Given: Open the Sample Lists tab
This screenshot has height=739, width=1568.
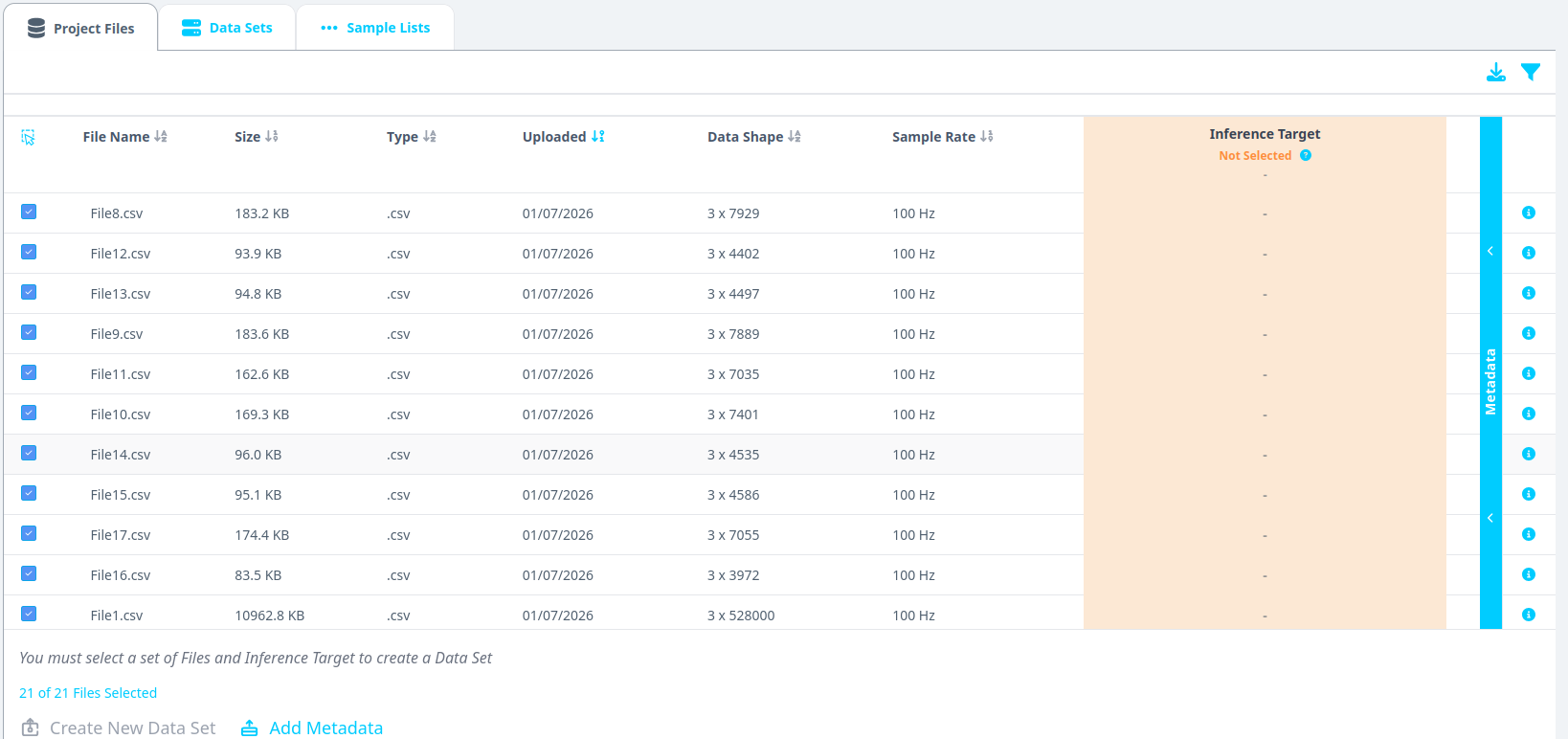Looking at the screenshot, I should tap(375, 28).
